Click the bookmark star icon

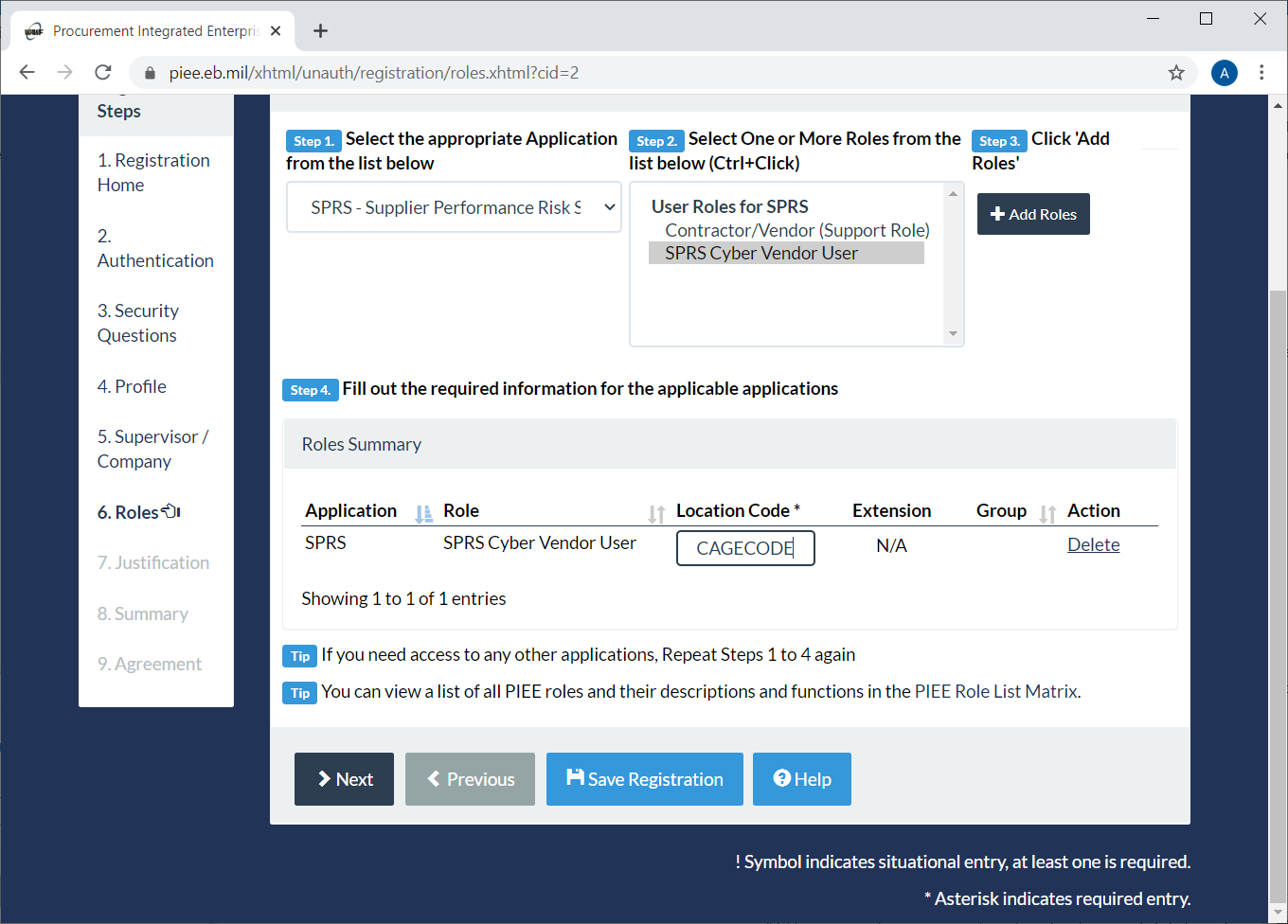click(1176, 72)
